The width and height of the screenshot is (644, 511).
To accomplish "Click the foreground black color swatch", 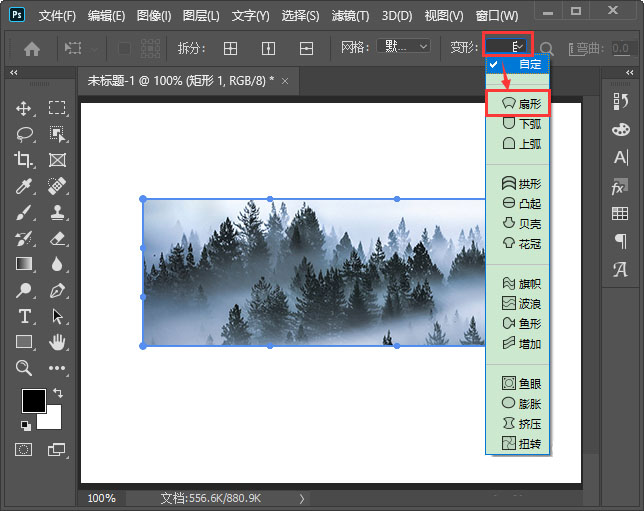I will (x=34, y=401).
